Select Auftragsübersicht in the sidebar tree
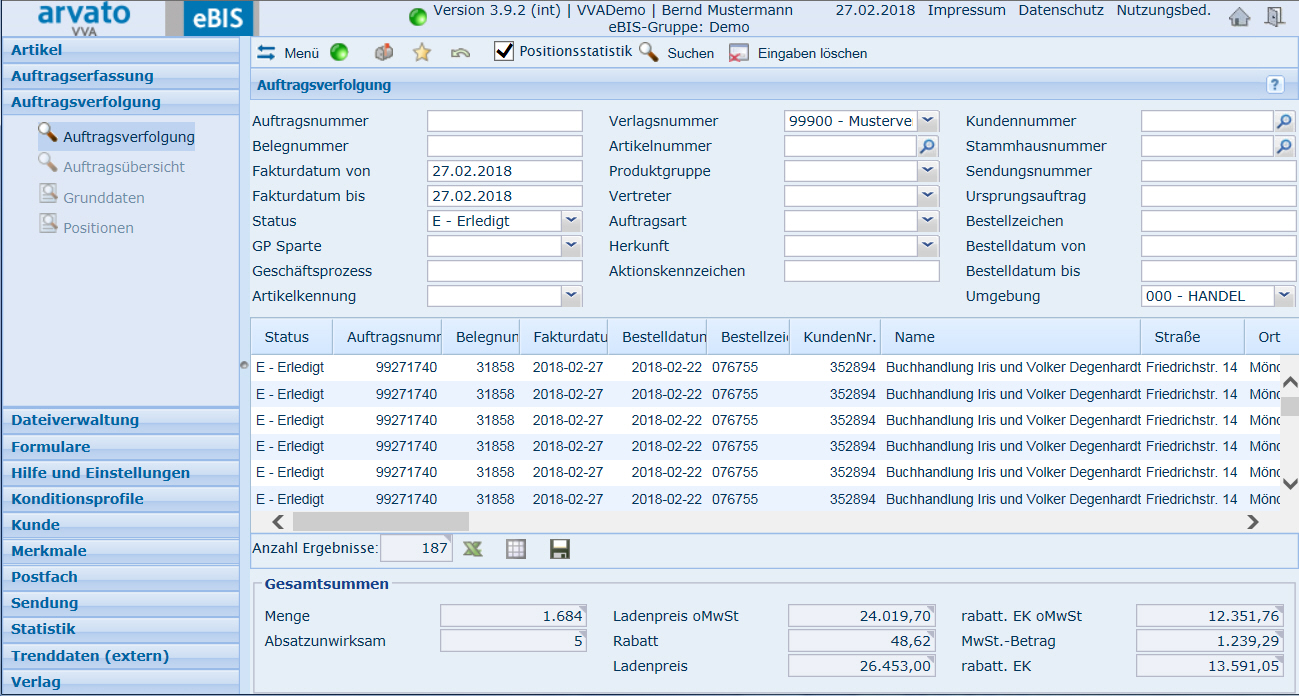 tap(124, 167)
